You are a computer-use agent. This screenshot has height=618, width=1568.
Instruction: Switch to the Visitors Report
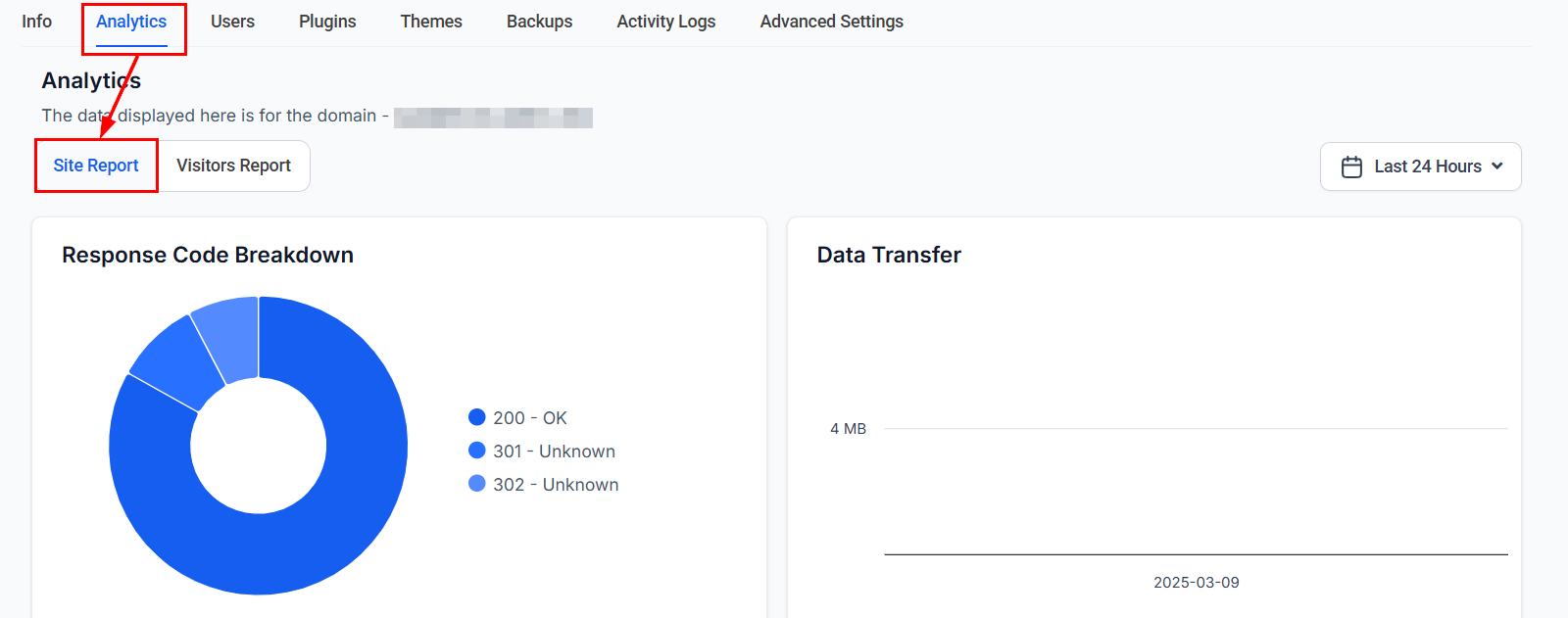(233, 166)
